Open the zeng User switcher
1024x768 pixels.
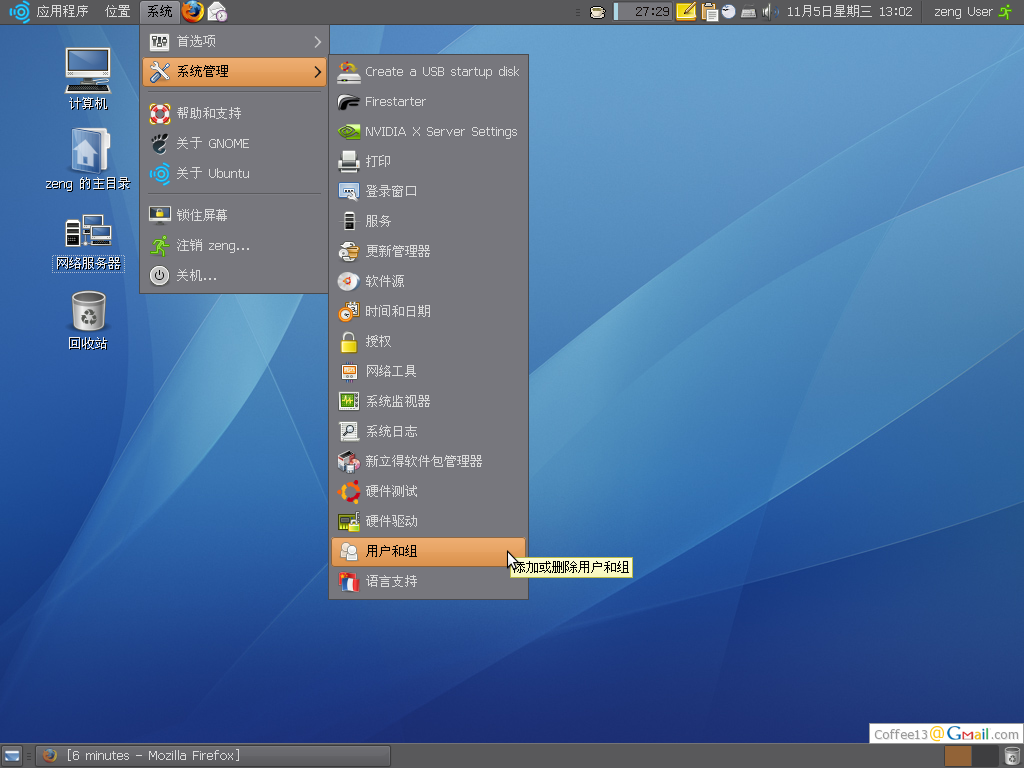pyautogui.click(x=963, y=12)
